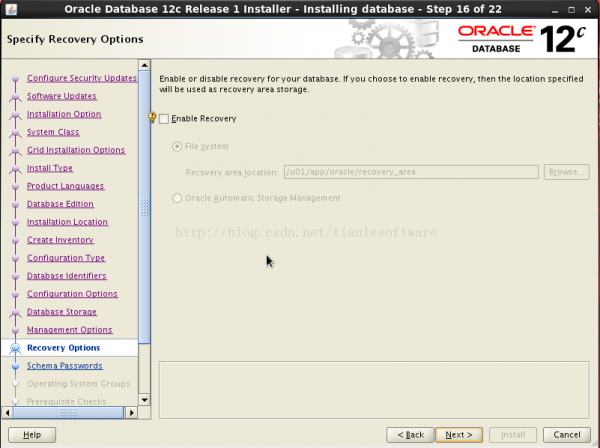
Task: Select the Recovery Options step
Action: pyautogui.click(x=64, y=348)
